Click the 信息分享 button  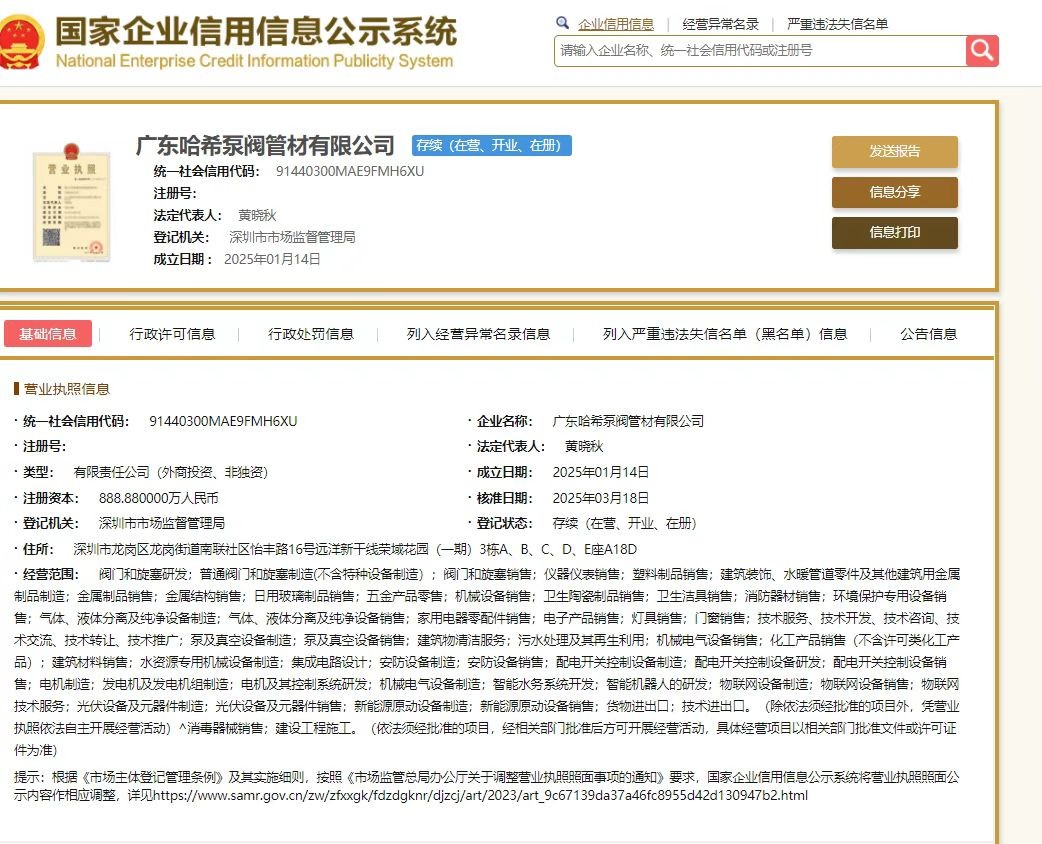894,192
